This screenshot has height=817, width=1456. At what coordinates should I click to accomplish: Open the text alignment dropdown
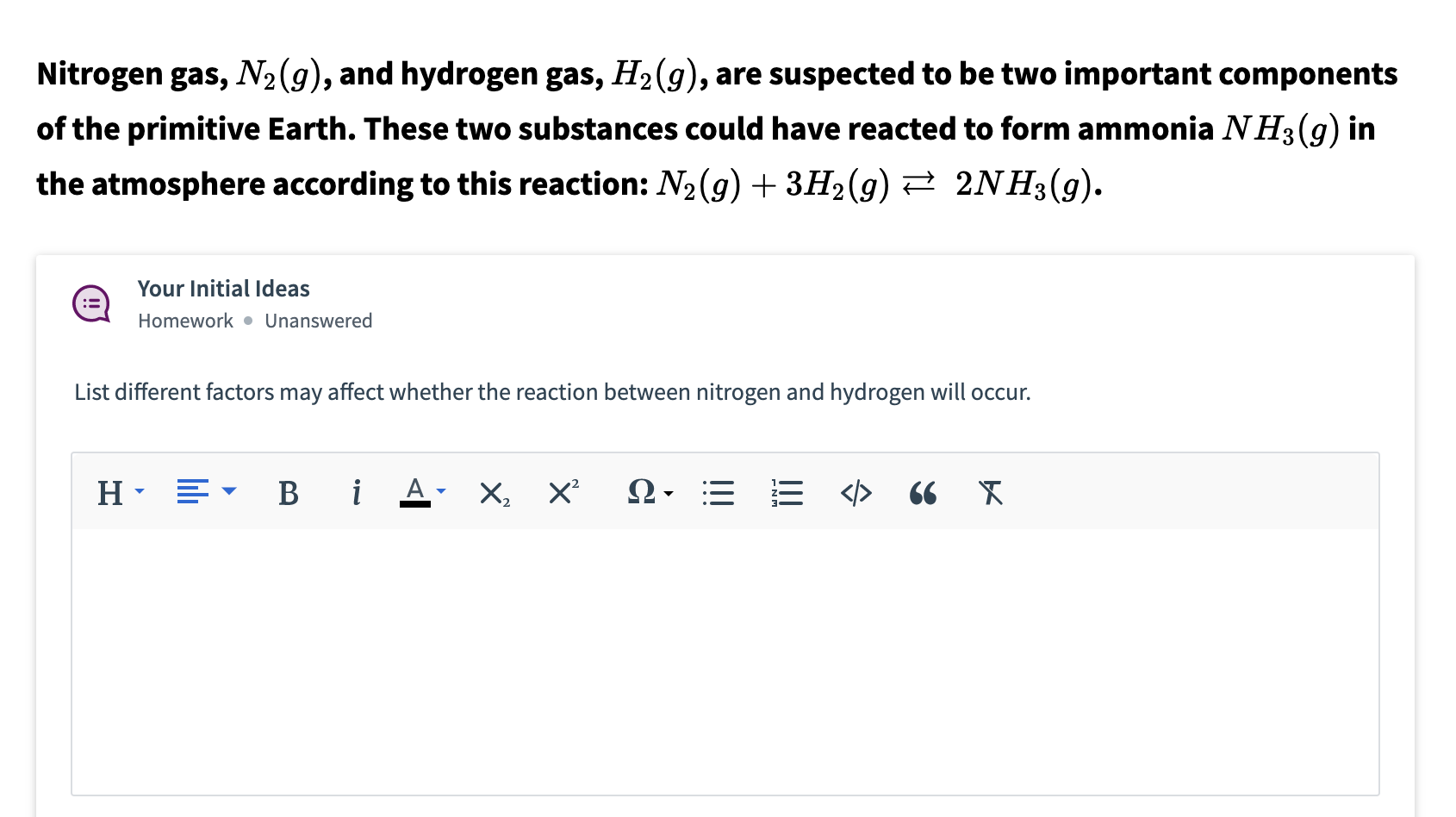coord(206,492)
